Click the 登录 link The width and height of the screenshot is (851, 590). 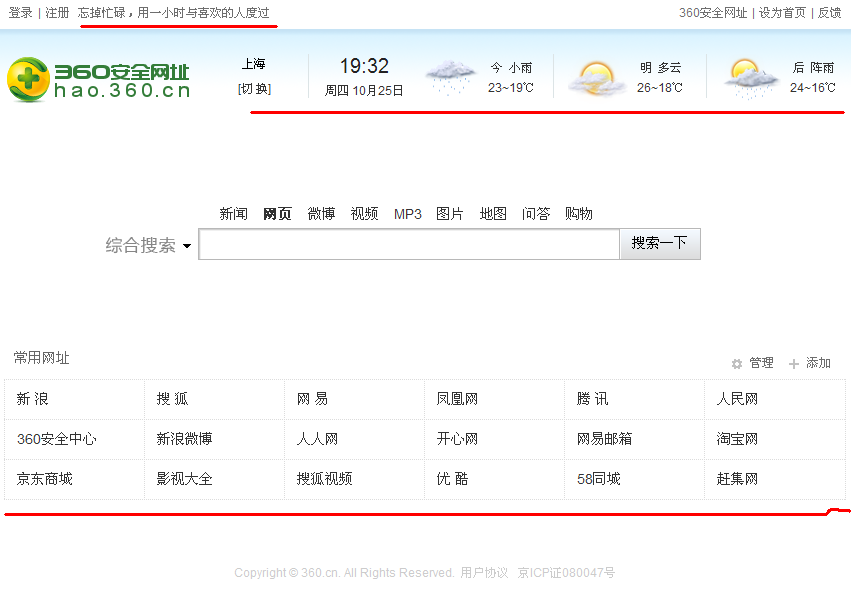pyautogui.click(x=20, y=13)
